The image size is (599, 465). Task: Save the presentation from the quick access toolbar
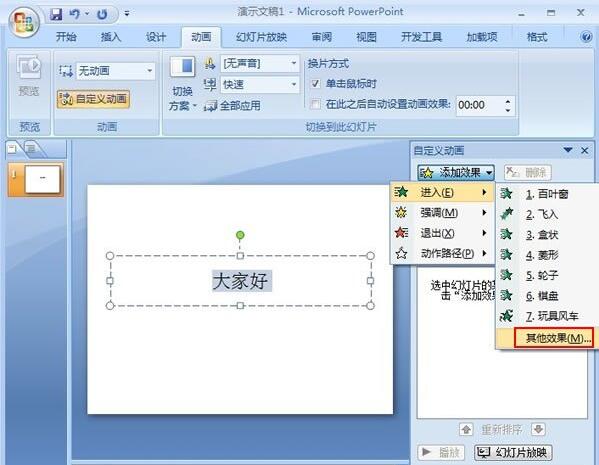point(56,14)
